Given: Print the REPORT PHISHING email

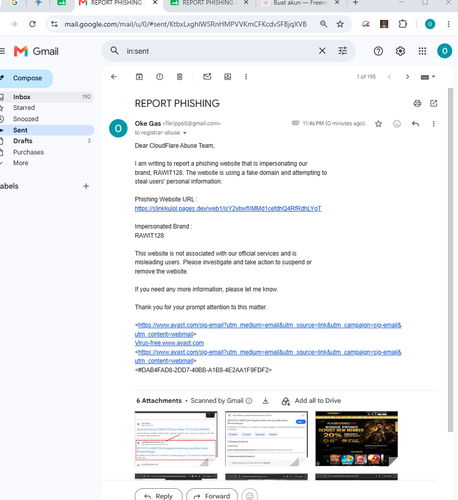Looking at the screenshot, I should [417, 103].
